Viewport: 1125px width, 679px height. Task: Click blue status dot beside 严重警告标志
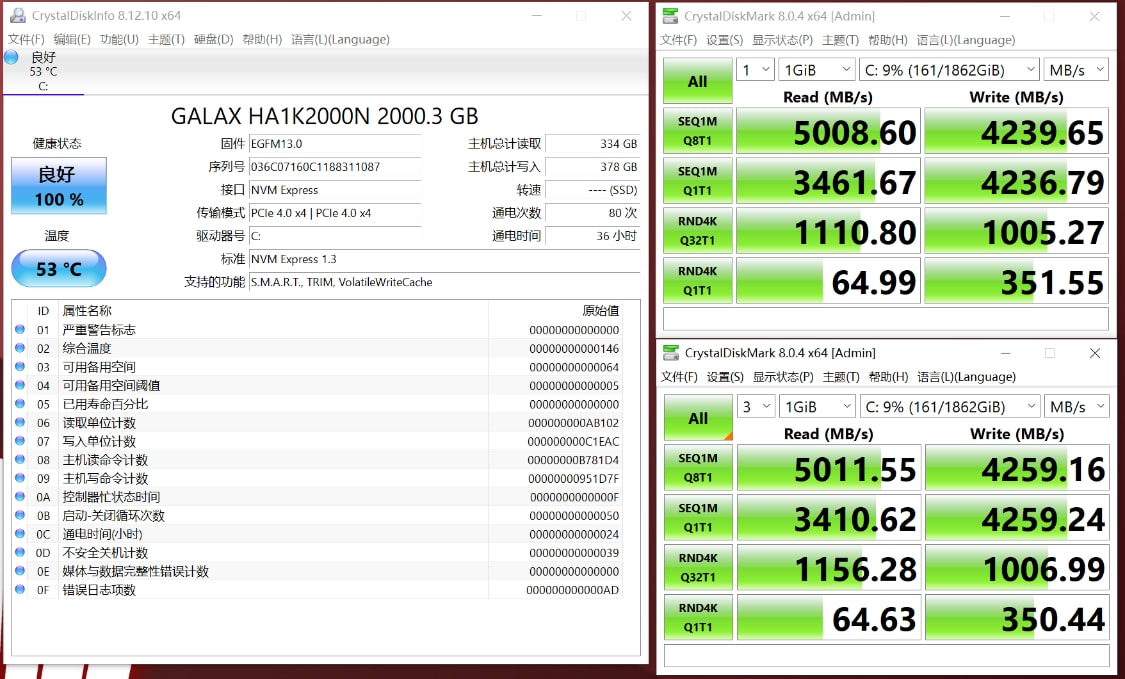[x=22, y=329]
